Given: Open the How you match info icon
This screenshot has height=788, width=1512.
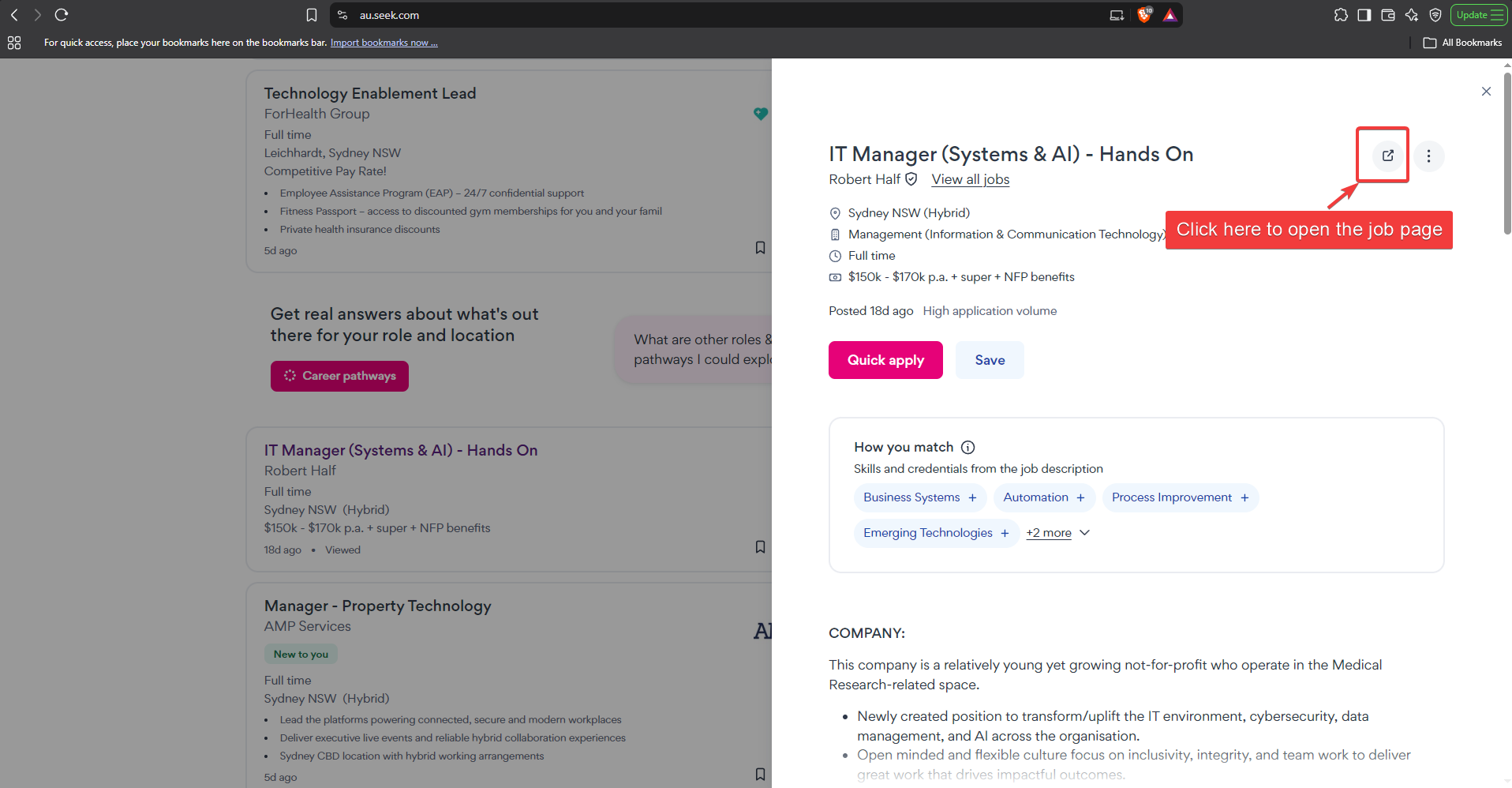Looking at the screenshot, I should point(968,447).
